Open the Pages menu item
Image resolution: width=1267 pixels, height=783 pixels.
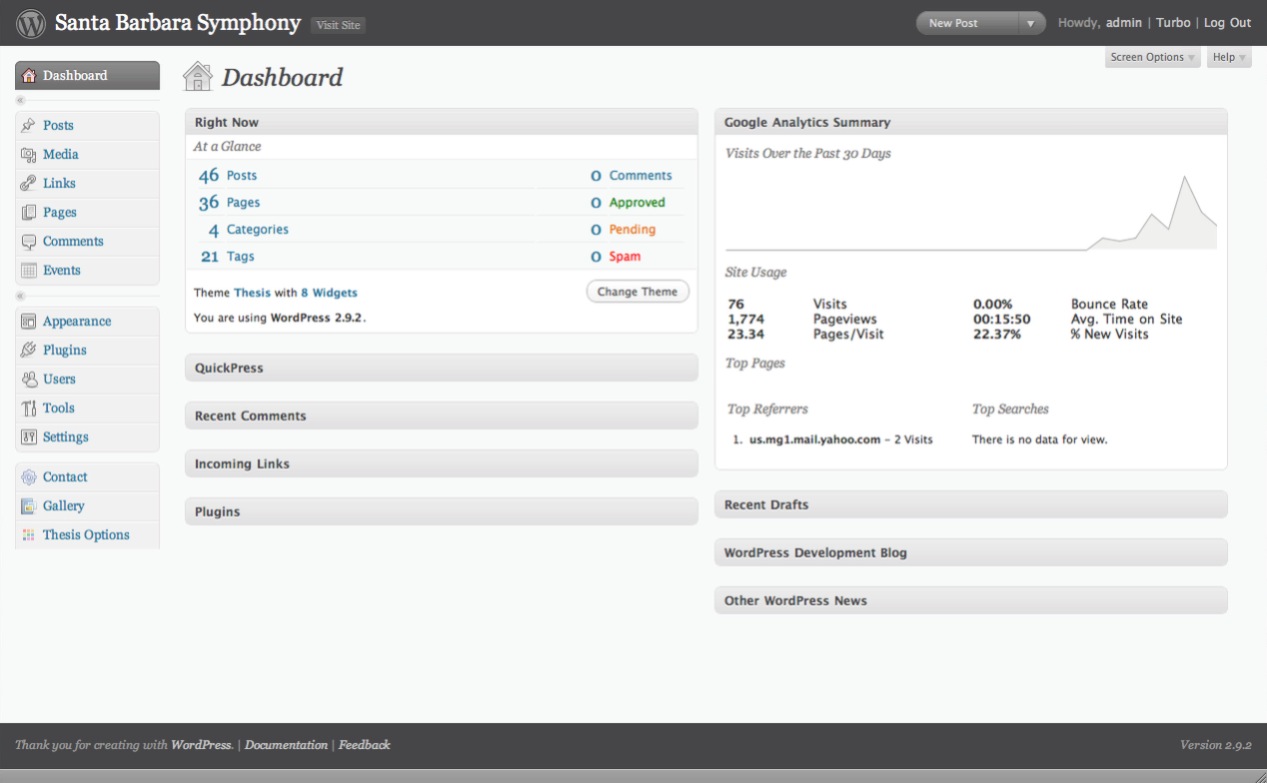tap(60, 213)
